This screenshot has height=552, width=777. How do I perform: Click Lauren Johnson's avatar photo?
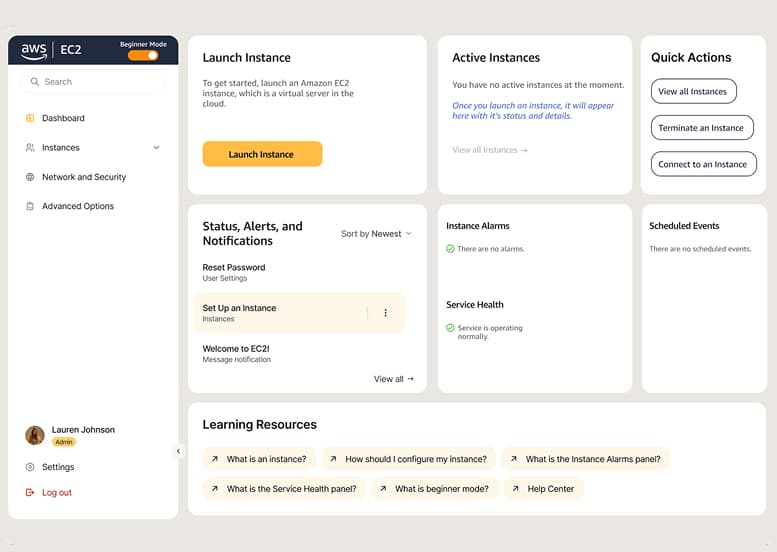(35, 435)
